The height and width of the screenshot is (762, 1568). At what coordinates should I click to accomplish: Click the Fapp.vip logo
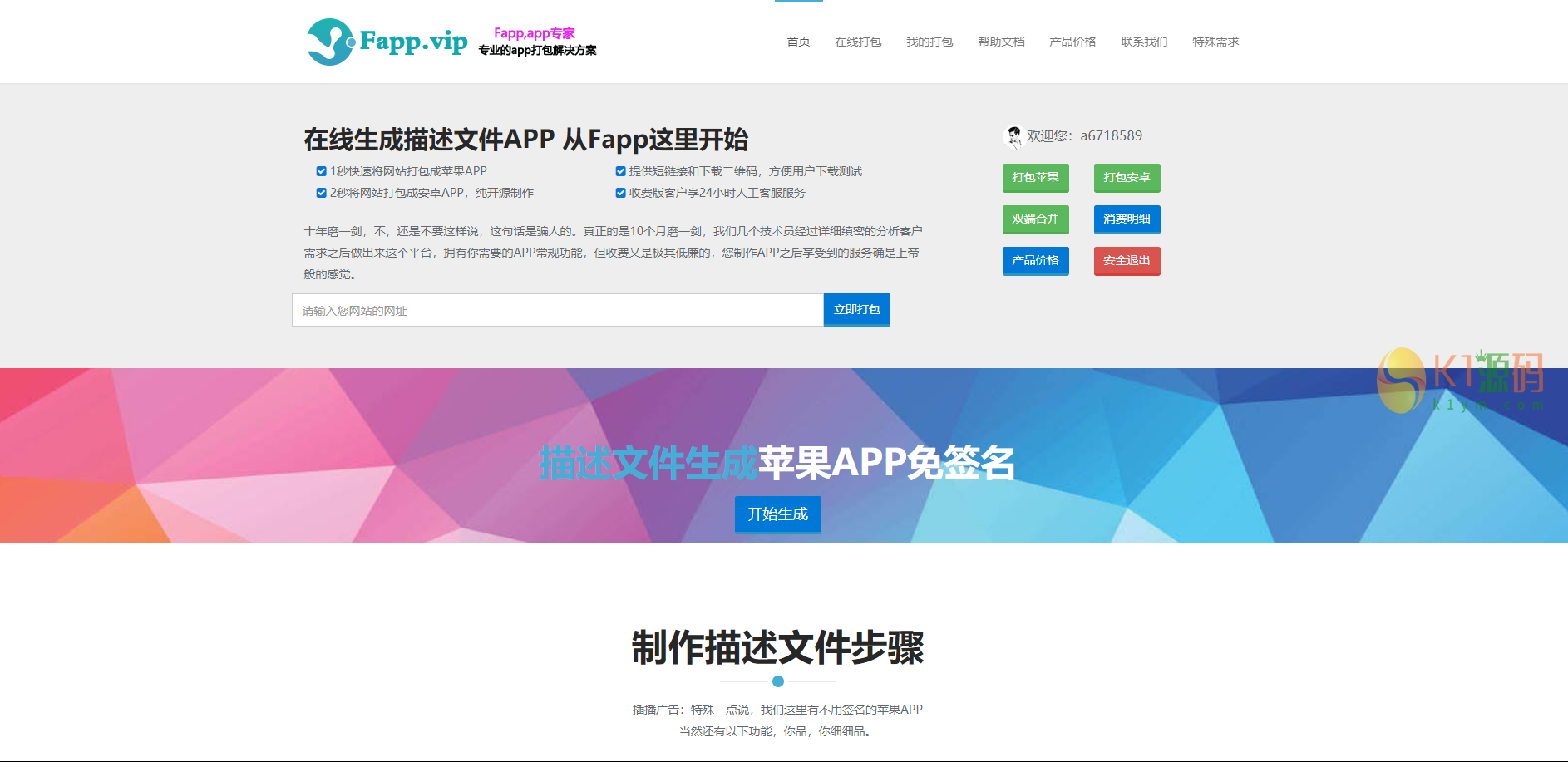click(x=387, y=42)
